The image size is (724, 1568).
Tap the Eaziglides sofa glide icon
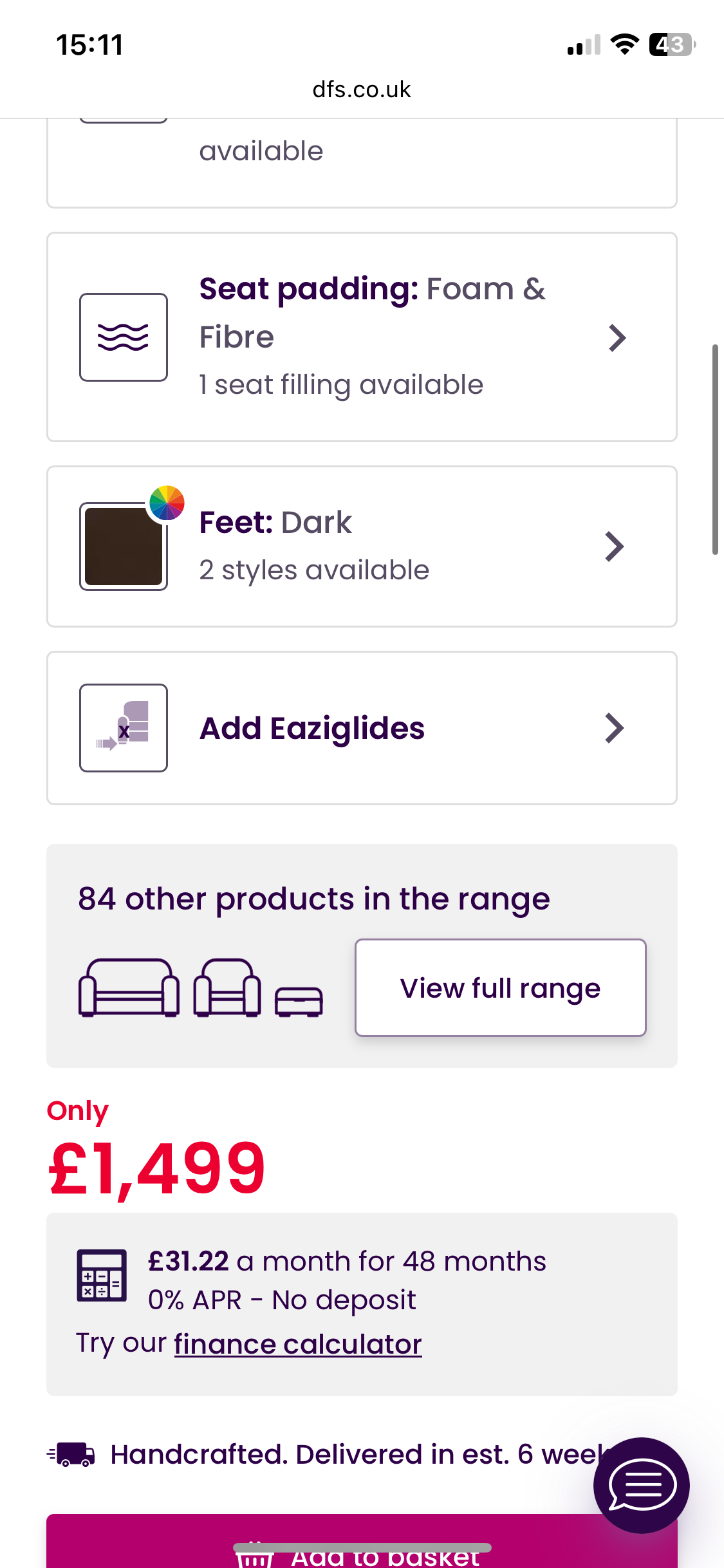pyautogui.click(x=124, y=727)
